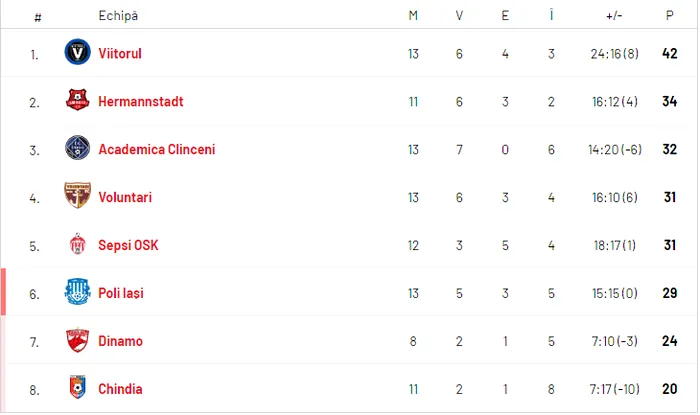
Task: Sort table by the P points column
Action: click(x=669, y=16)
